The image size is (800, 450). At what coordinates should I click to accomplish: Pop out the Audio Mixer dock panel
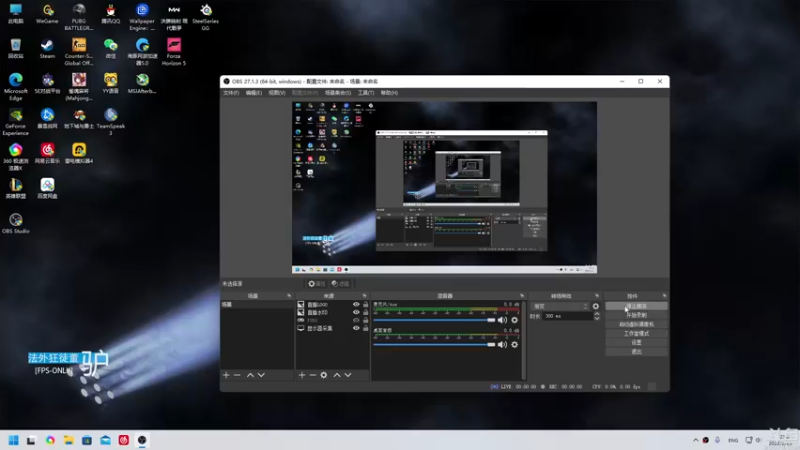pyautogui.click(x=521, y=296)
